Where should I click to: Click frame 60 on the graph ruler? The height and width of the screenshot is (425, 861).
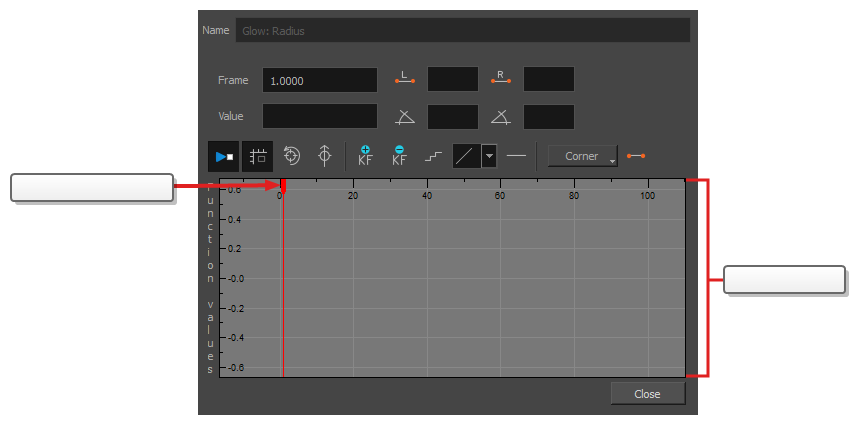tap(500, 186)
